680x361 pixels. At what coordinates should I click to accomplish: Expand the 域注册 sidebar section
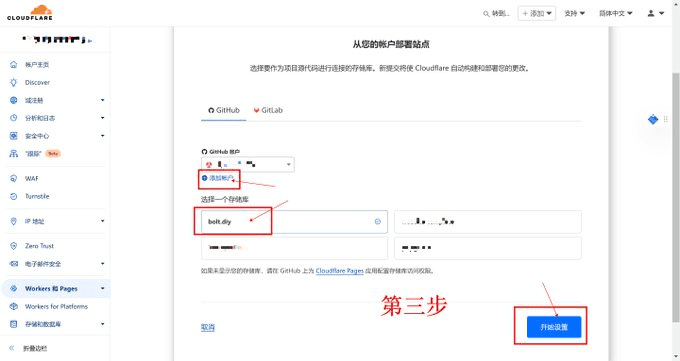pyautogui.click(x=103, y=100)
